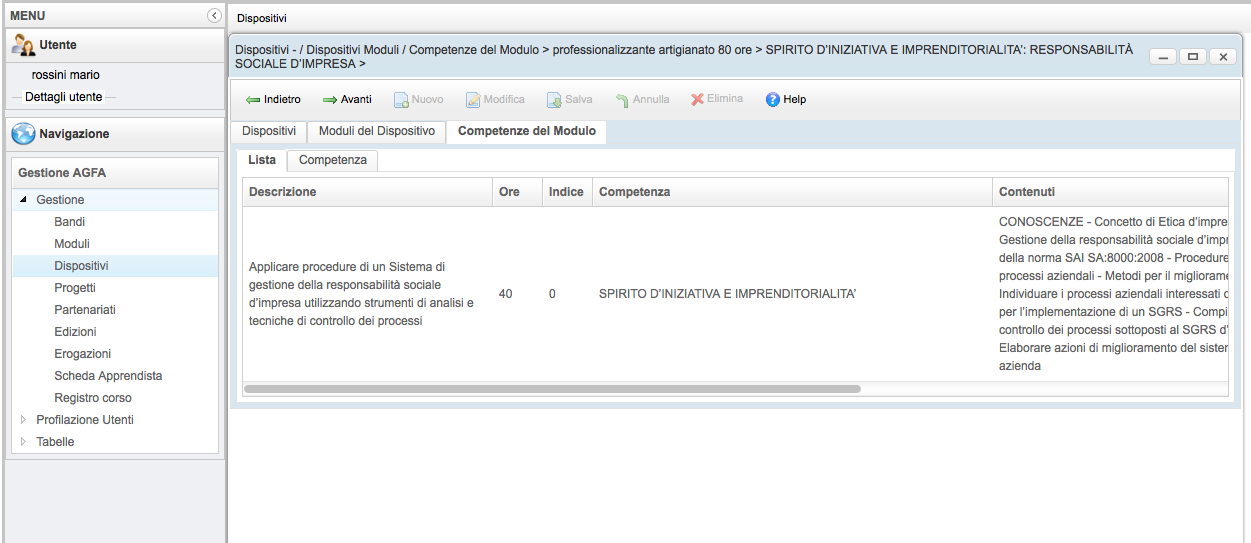Click the Nuovo document icon
Screen dimensions: 1251x543
coord(400,100)
